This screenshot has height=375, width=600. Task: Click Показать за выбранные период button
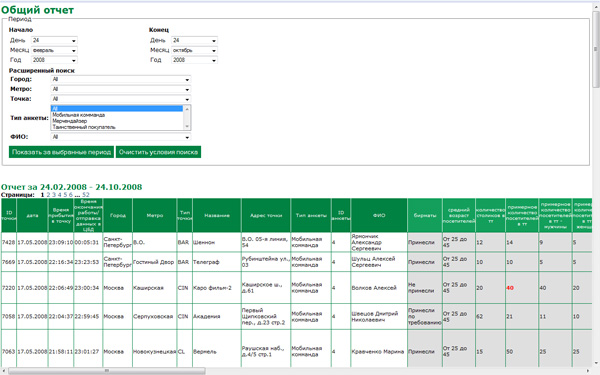tap(61, 152)
